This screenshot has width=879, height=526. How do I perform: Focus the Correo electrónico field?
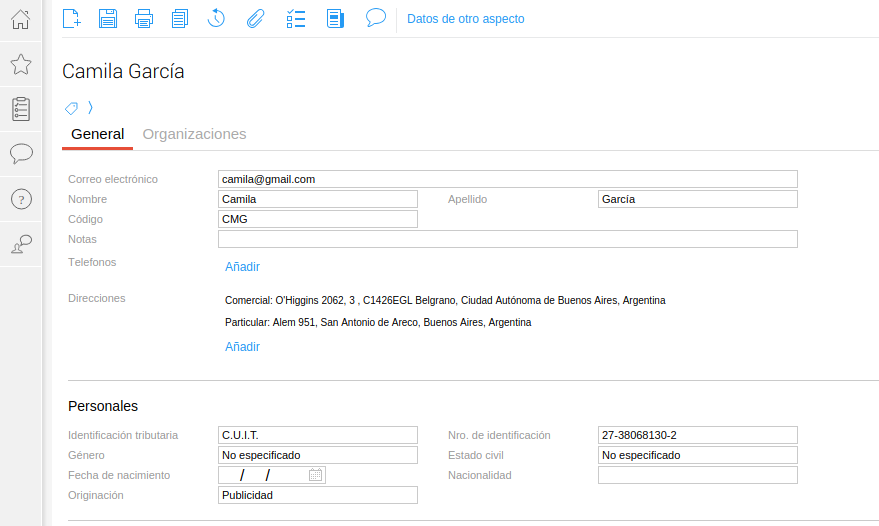pos(508,179)
